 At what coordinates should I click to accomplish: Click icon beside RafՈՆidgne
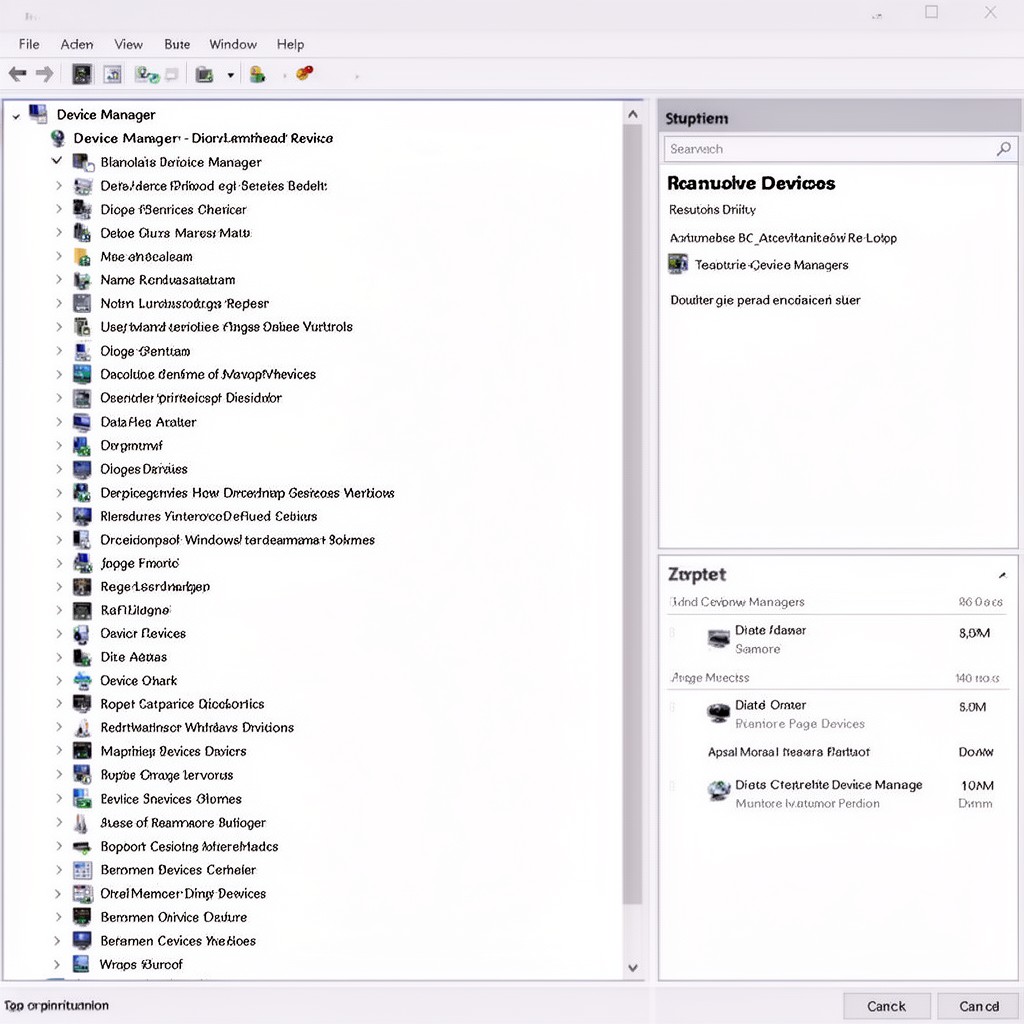(82, 610)
